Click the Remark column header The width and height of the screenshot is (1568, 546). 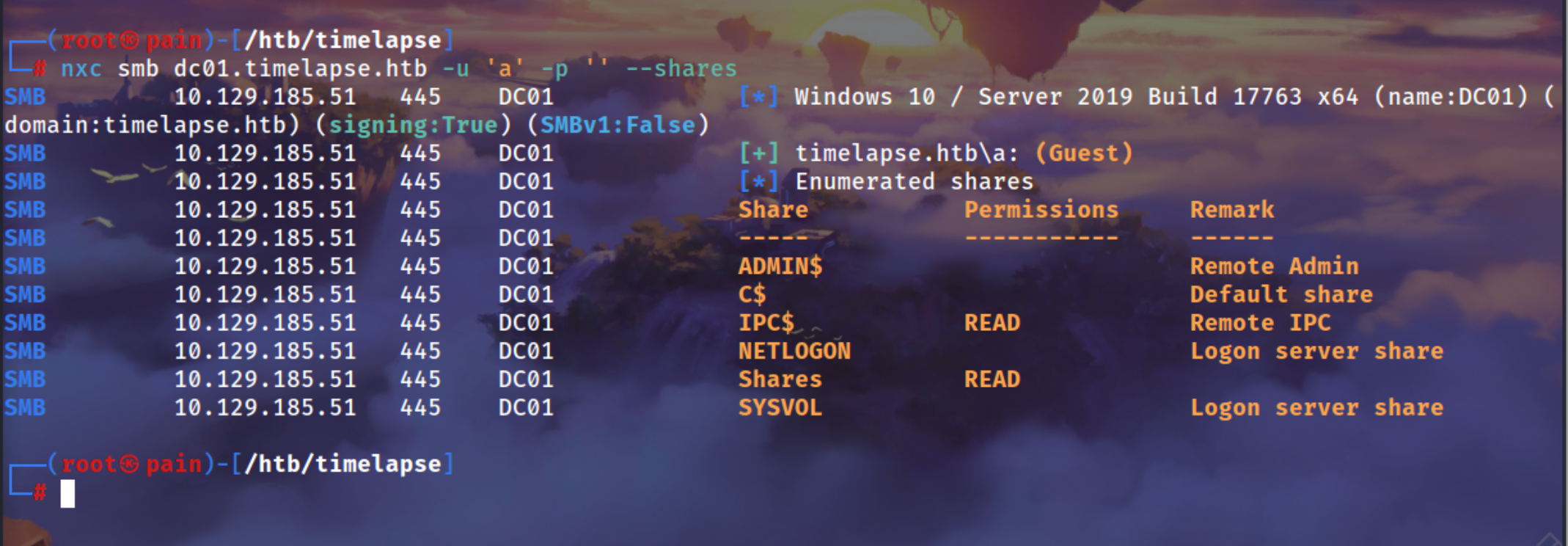(1232, 210)
